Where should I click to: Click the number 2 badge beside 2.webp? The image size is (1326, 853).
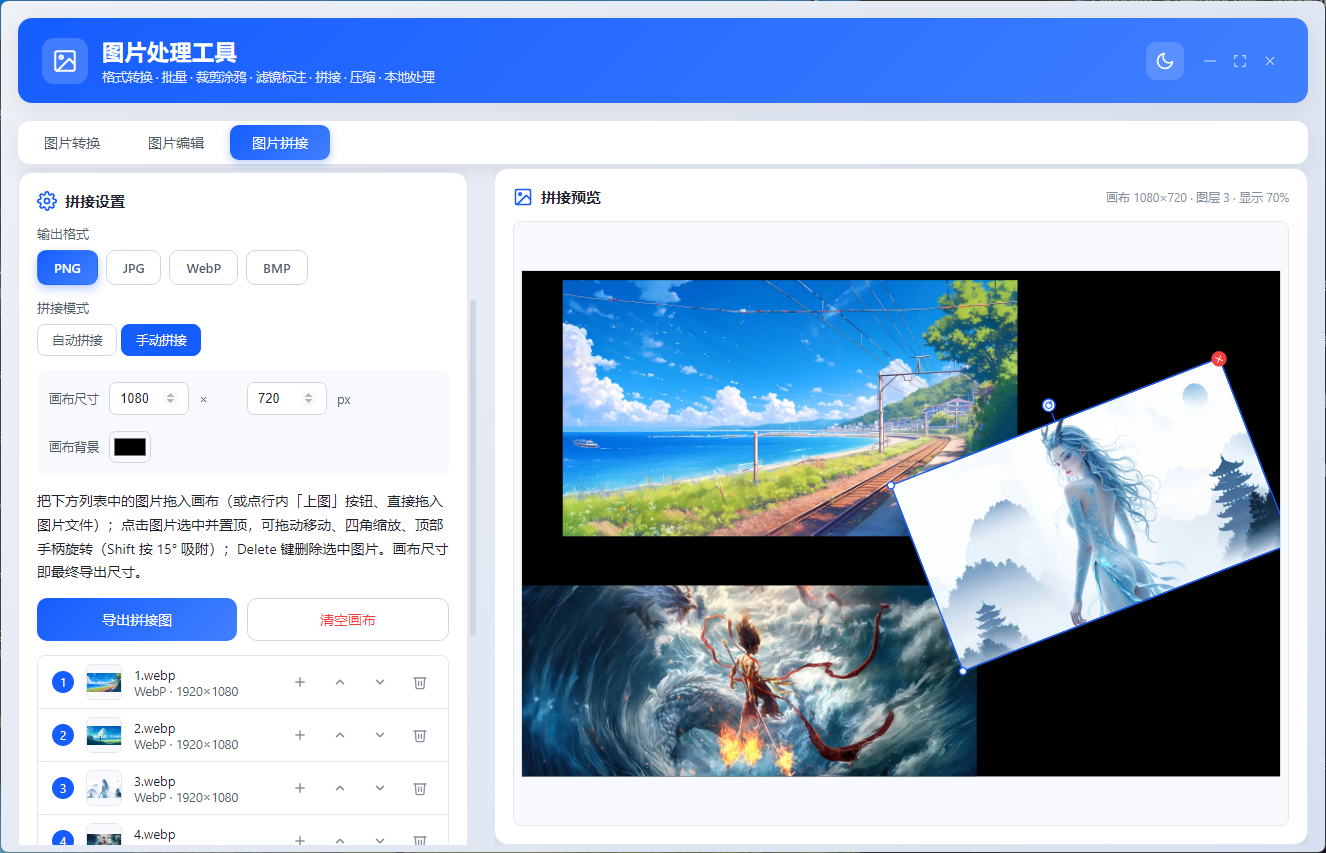63,735
